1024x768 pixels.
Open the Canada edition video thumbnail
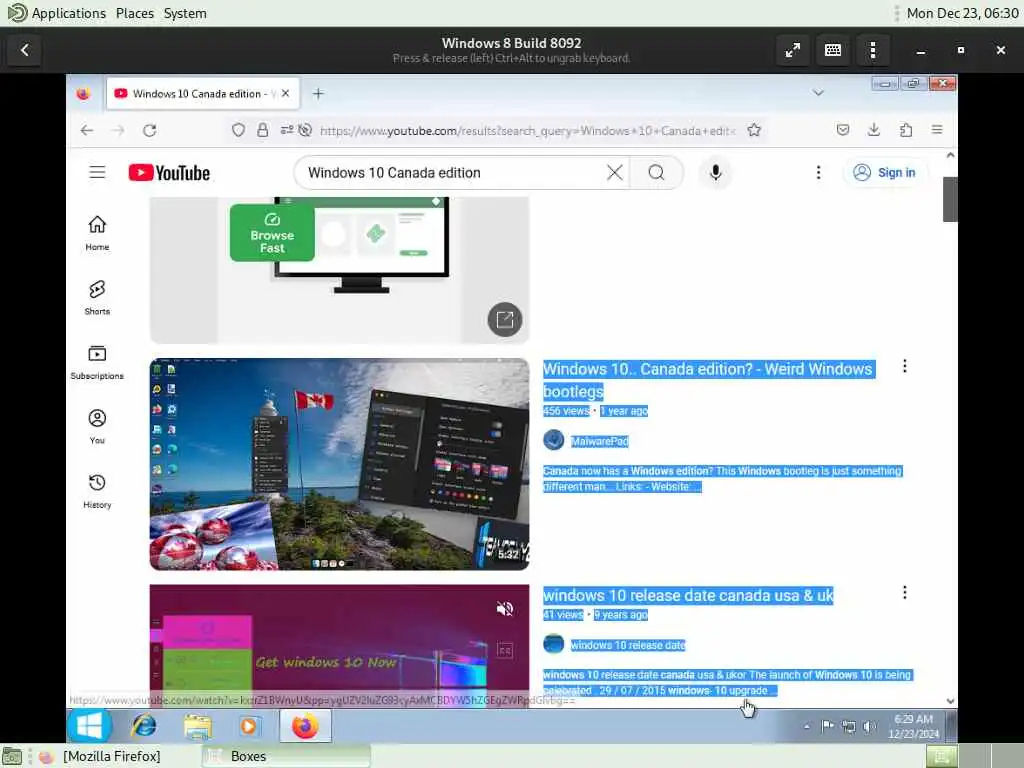click(x=340, y=464)
